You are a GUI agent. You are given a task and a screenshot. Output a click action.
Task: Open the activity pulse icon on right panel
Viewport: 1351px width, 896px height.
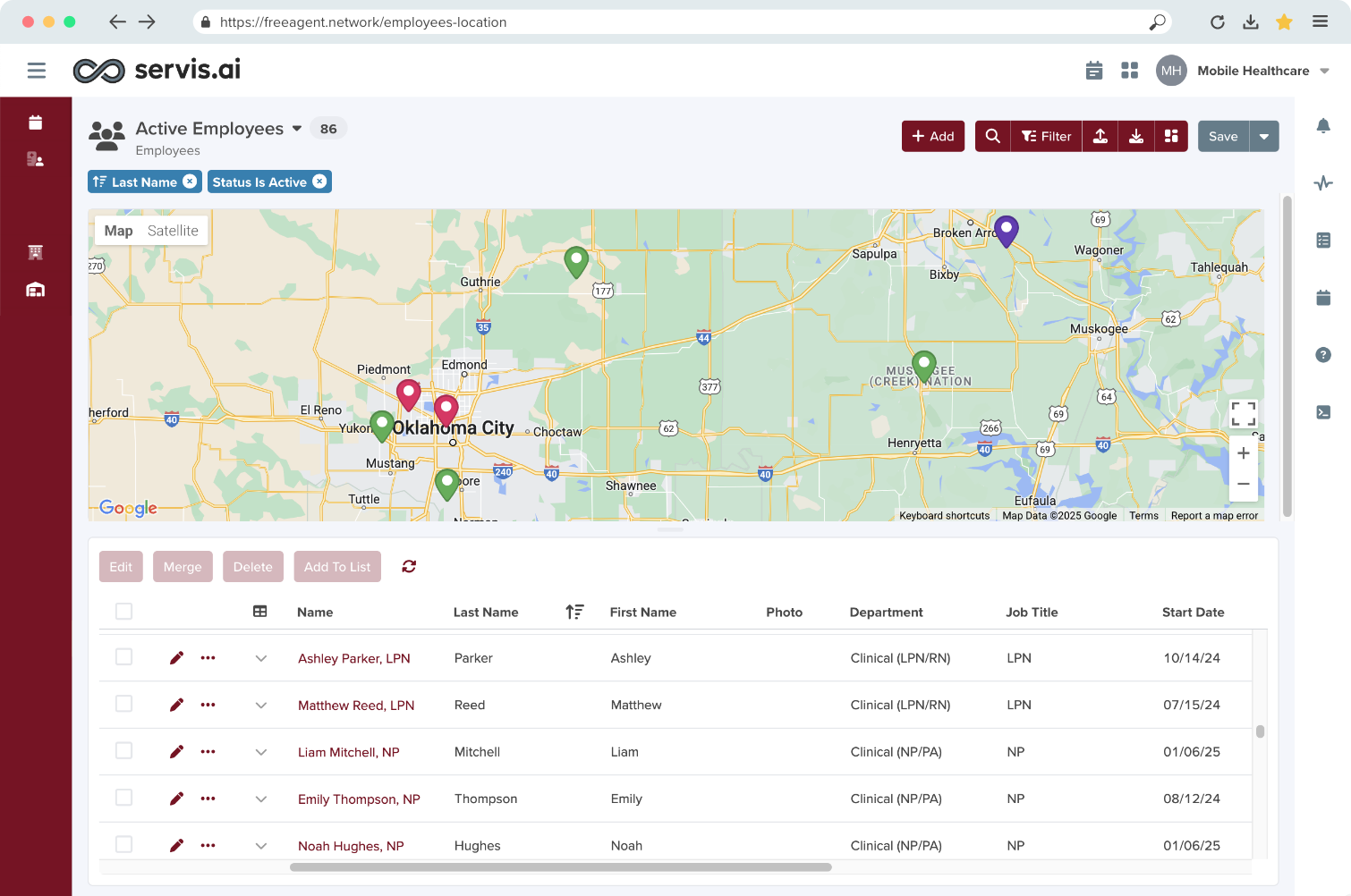pyautogui.click(x=1323, y=183)
